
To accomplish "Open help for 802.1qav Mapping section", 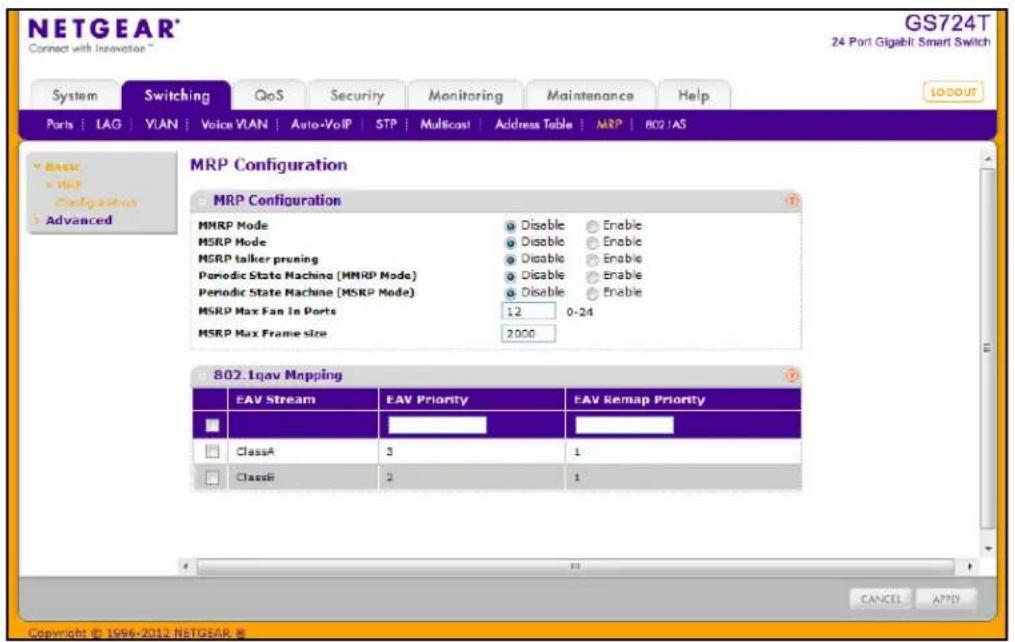I will click(x=792, y=375).
